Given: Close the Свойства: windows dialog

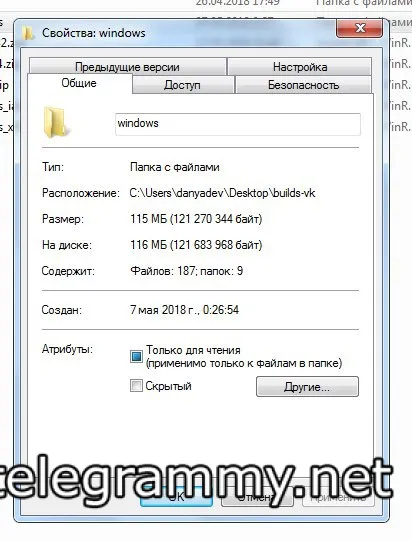Looking at the screenshot, I should point(360,28).
